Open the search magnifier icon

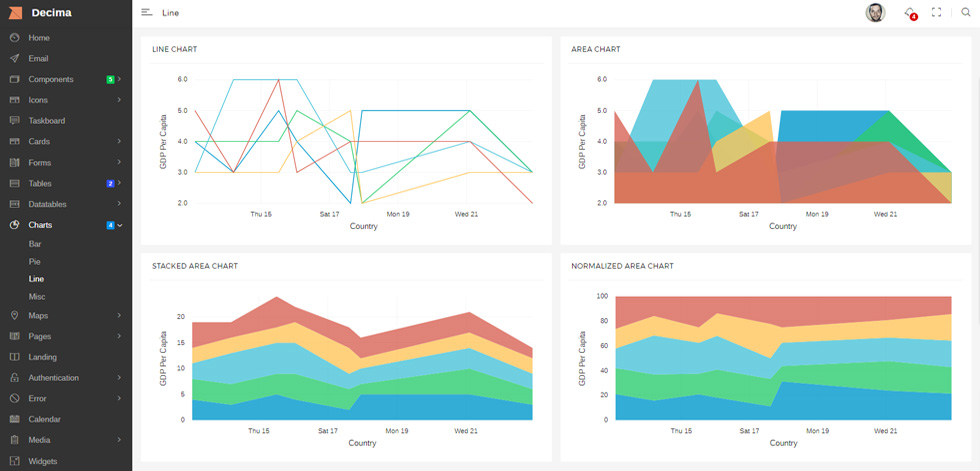tap(966, 12)
